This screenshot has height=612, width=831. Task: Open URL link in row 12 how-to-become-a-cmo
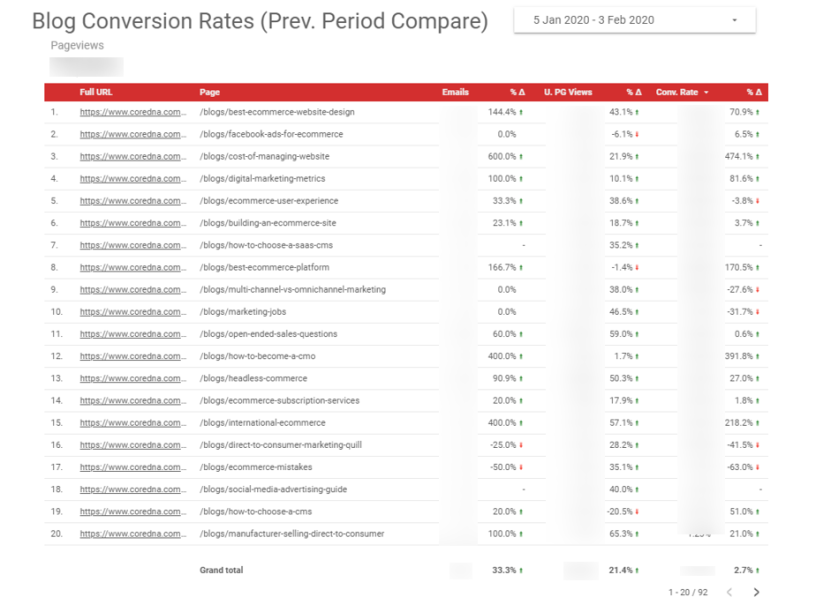pyautogui.click(x=132, y=357)
